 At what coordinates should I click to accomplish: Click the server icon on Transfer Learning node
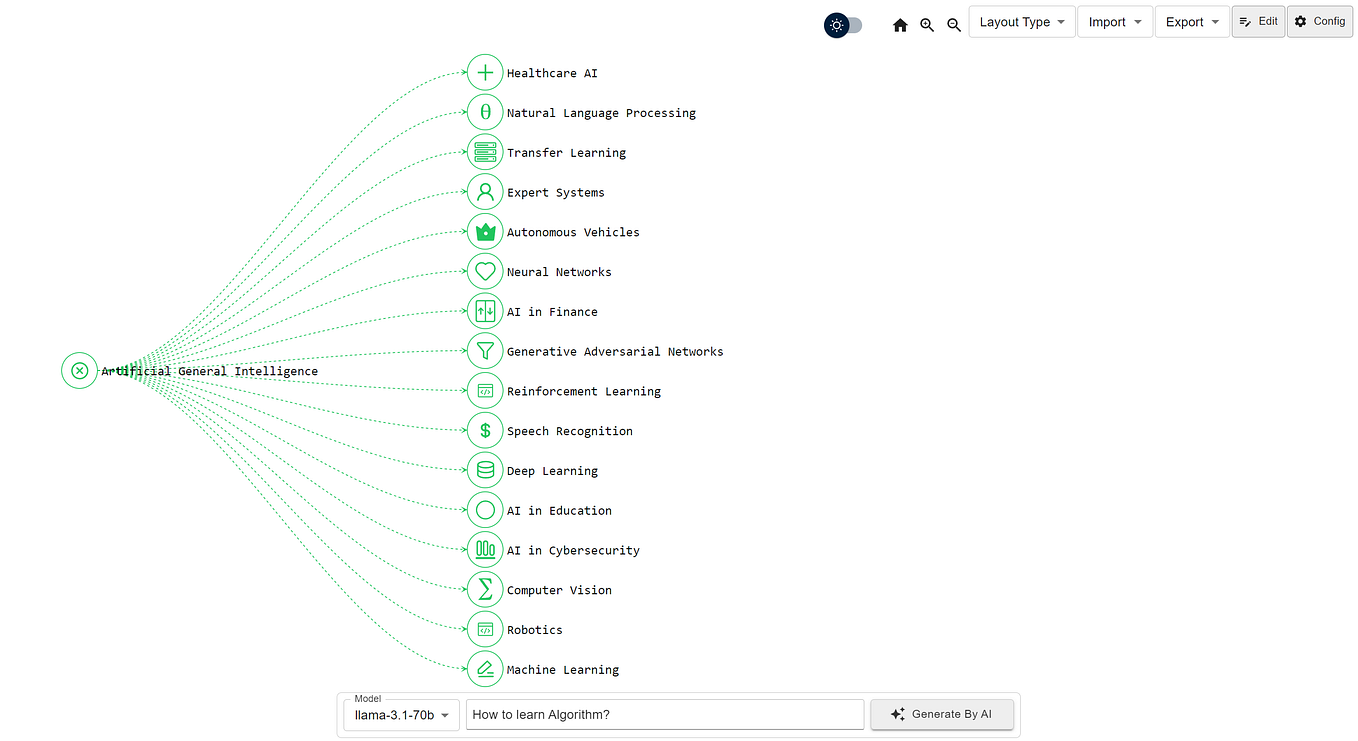click(485, 152)
